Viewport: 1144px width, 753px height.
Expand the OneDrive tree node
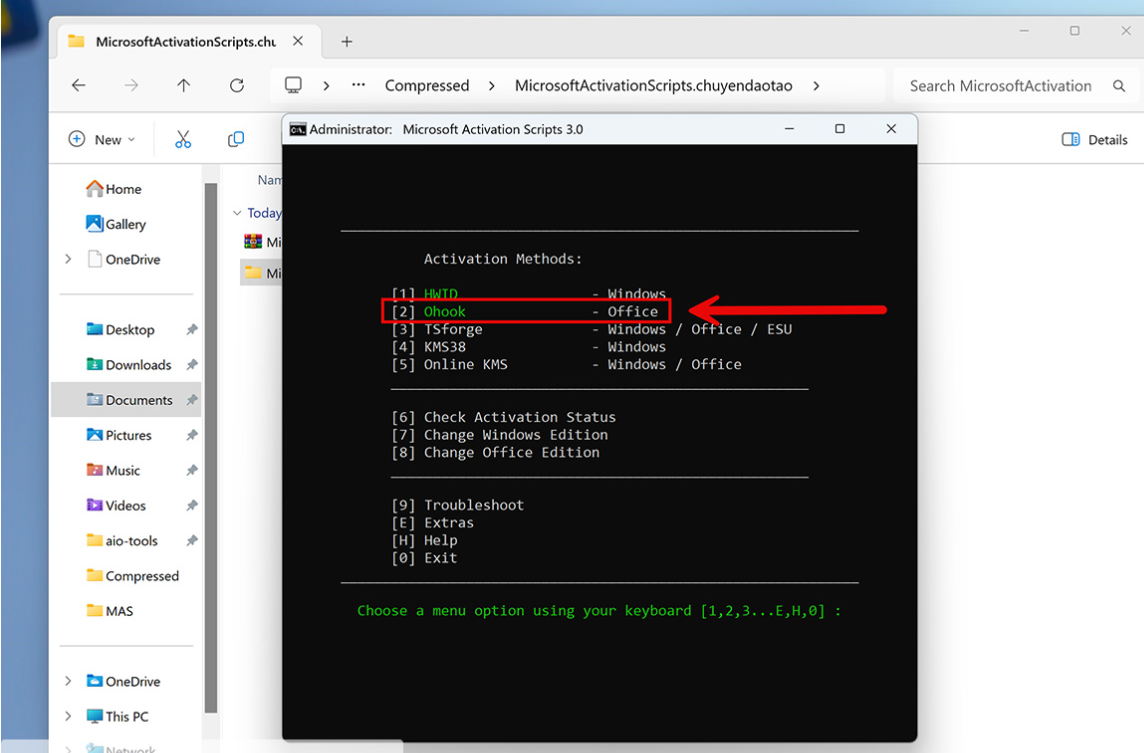(x=68, y=259)
